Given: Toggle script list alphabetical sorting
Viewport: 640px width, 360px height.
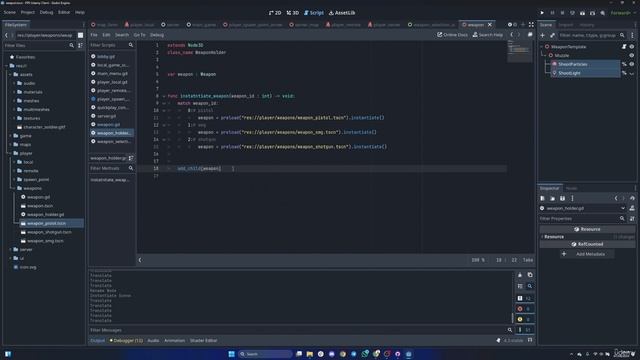Looking at the screenshot, I should [131, 158].
